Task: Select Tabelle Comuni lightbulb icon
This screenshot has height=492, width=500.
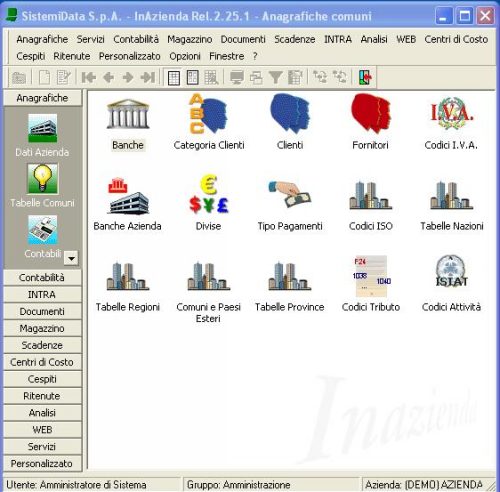Action: (42, 179)
